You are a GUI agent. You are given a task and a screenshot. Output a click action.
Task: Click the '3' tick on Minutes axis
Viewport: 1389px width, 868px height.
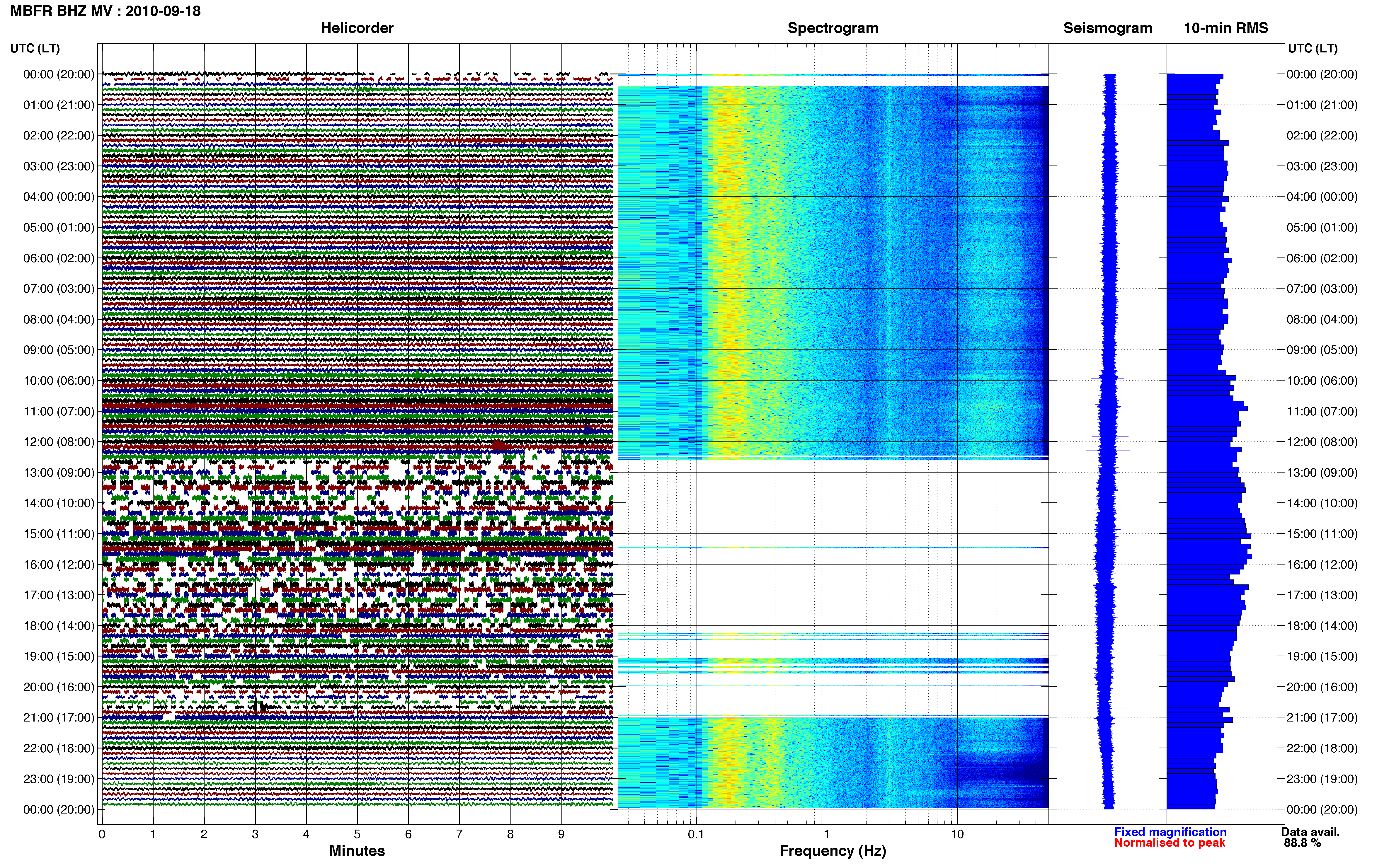pyautogui.click(x=255, y=834)
